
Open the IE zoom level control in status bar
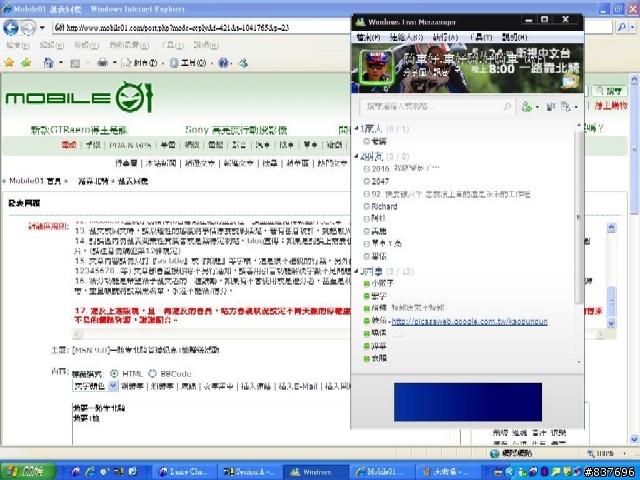(607, 453)
